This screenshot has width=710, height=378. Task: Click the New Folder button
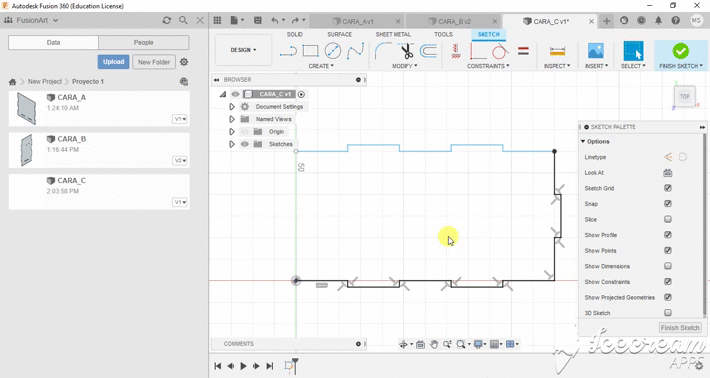(x=154, y=62)
